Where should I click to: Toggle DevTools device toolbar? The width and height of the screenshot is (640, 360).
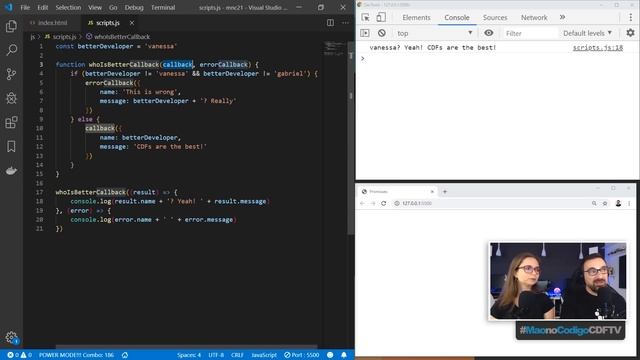381,18
